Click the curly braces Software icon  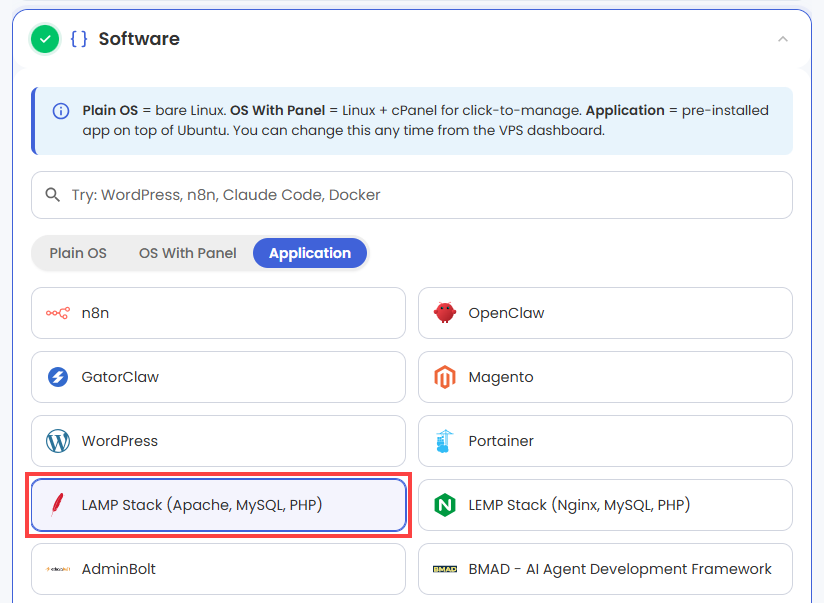(79, 39)
